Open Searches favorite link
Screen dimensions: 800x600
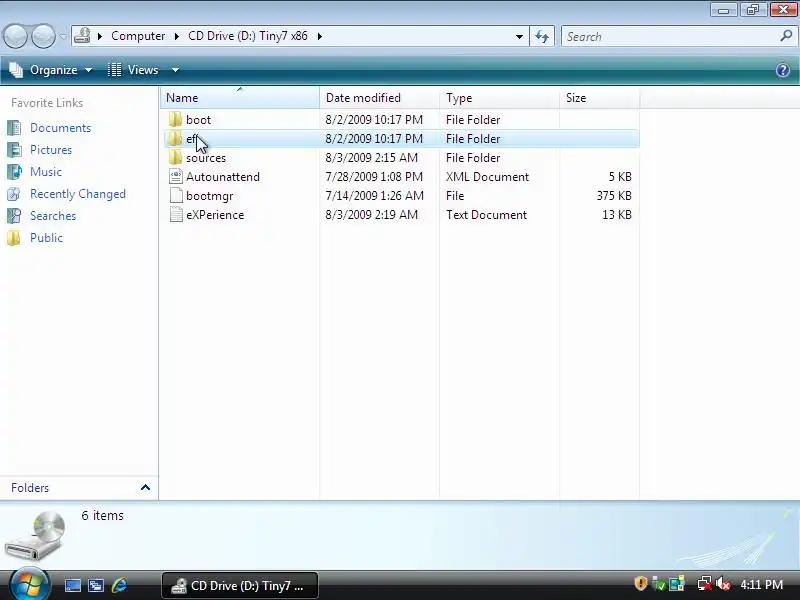tap(53, 216)
